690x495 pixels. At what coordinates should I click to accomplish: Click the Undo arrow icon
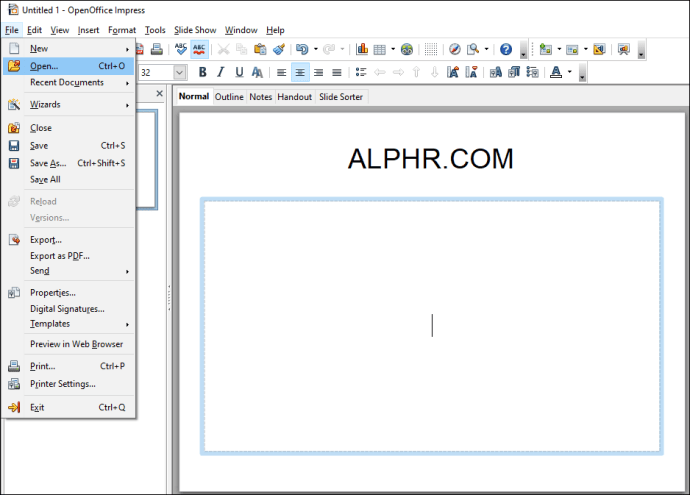tap(302, 49)
